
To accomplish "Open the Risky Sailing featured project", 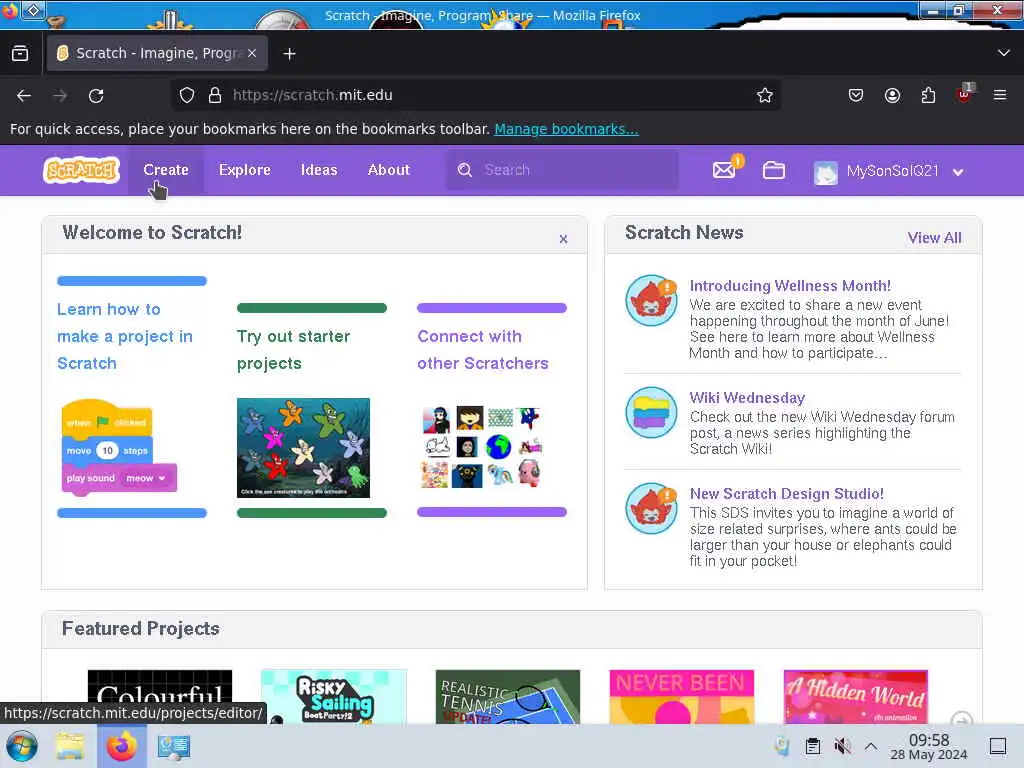I will (x=334, y=696).
